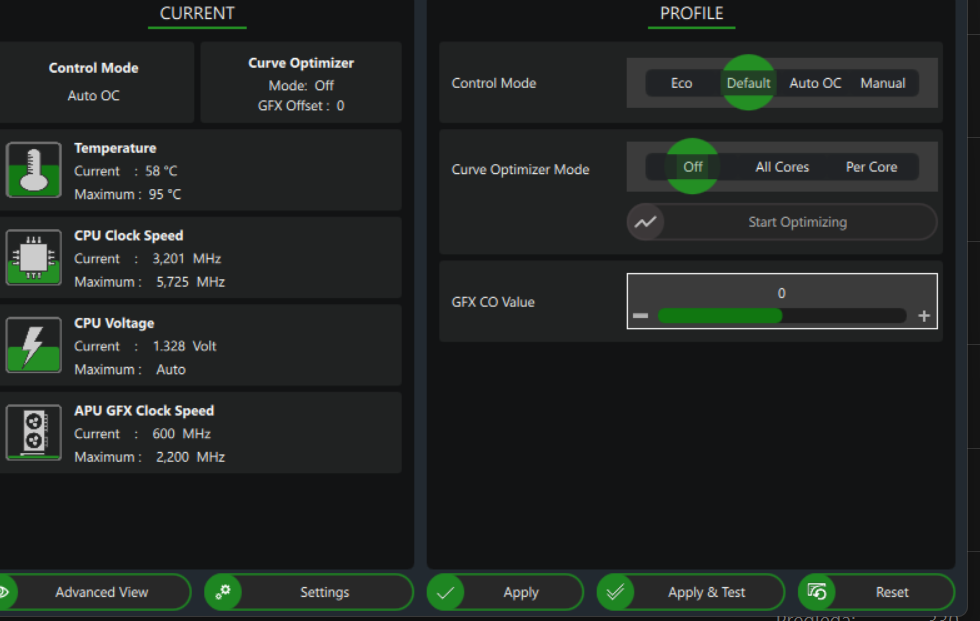Image resolution: width=980 pixels, height=621 pixels.
Task: Click the reset icon on Reset button
Action: coord(817,592)
